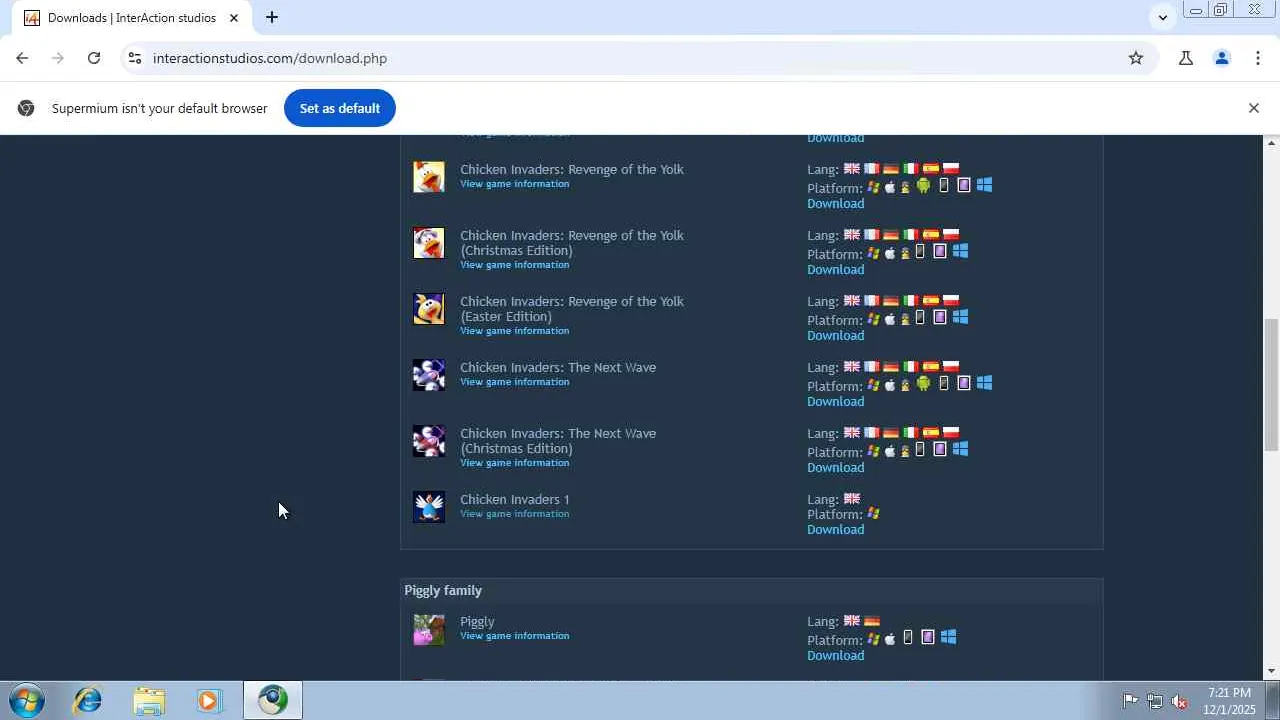The image size is (1280, 720).
Task: Click the muted volume tray icon
Action: (x=1179, y=701)
